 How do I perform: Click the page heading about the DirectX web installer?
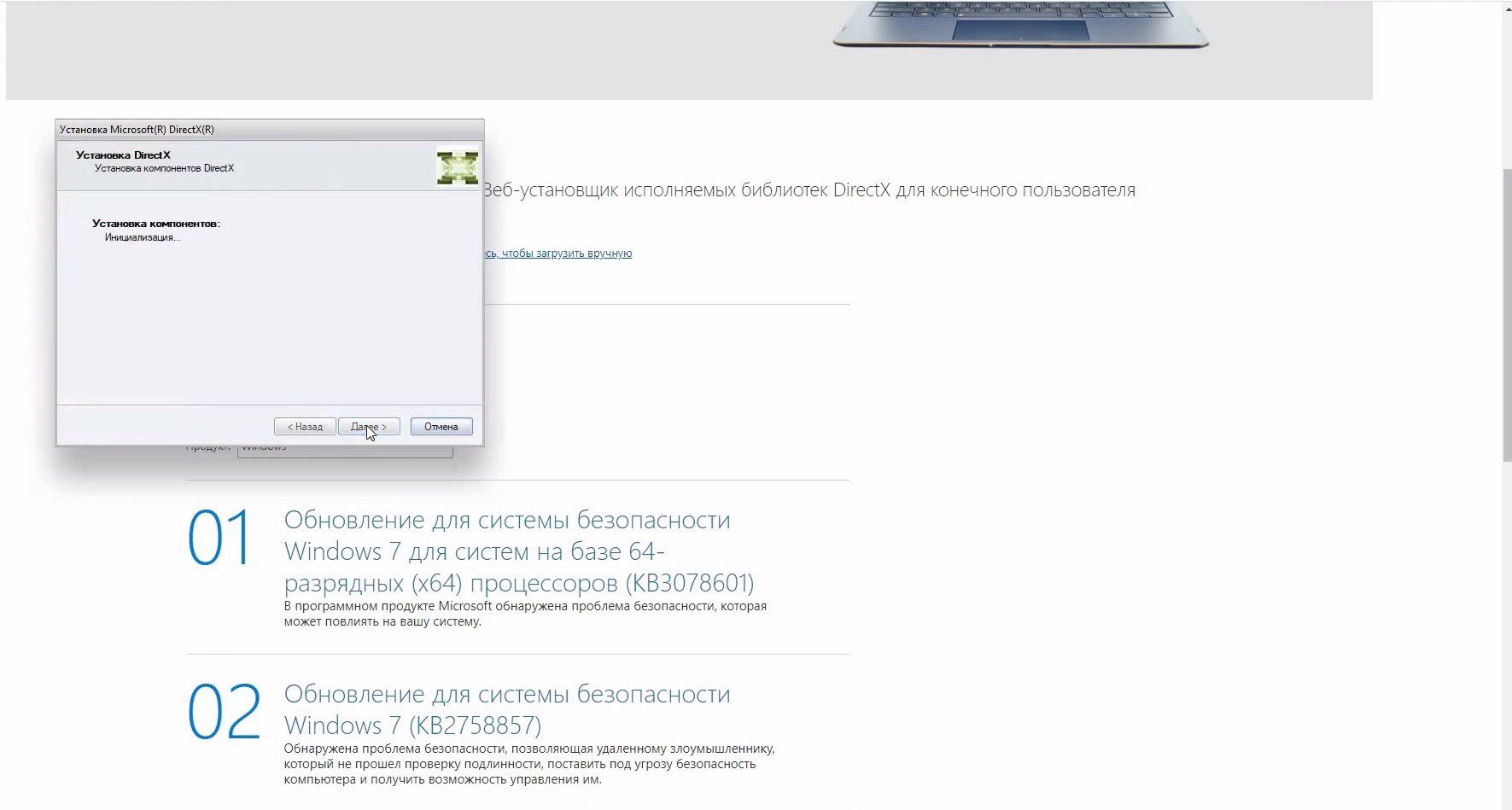[x=809, y=189]
